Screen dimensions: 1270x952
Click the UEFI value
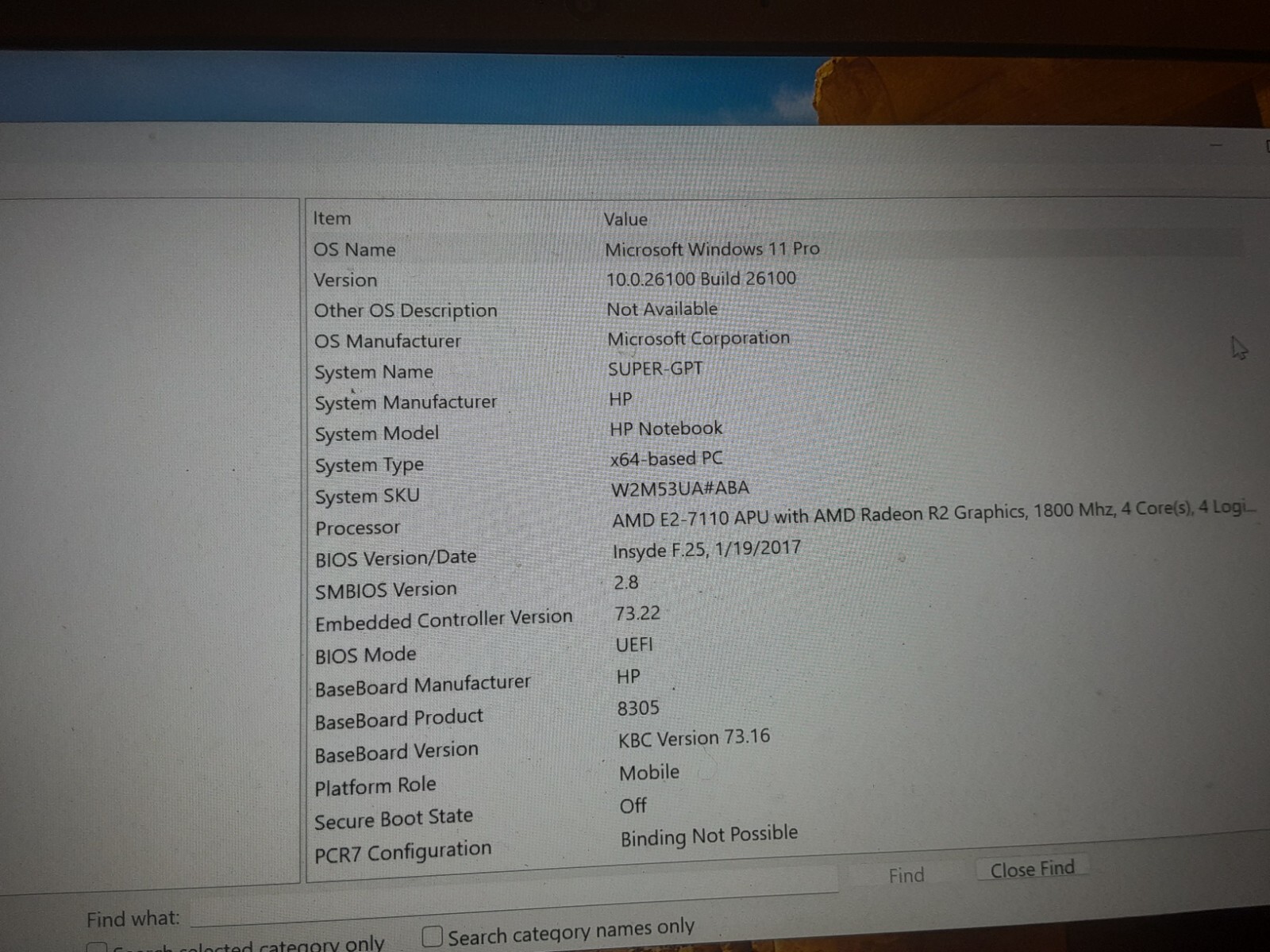click(x=634, y=644)
